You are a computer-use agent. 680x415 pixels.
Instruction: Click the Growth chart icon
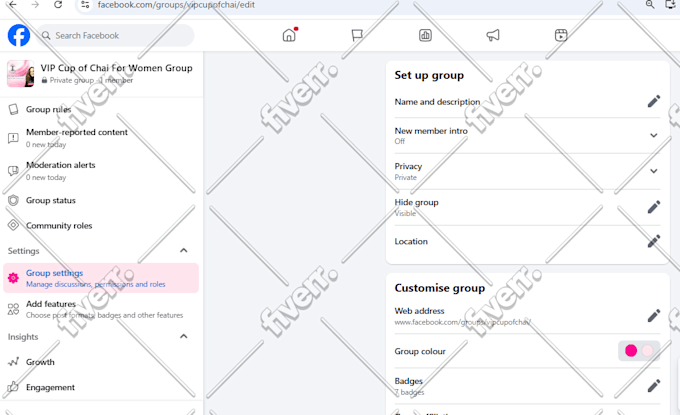(x=13, y=362)
